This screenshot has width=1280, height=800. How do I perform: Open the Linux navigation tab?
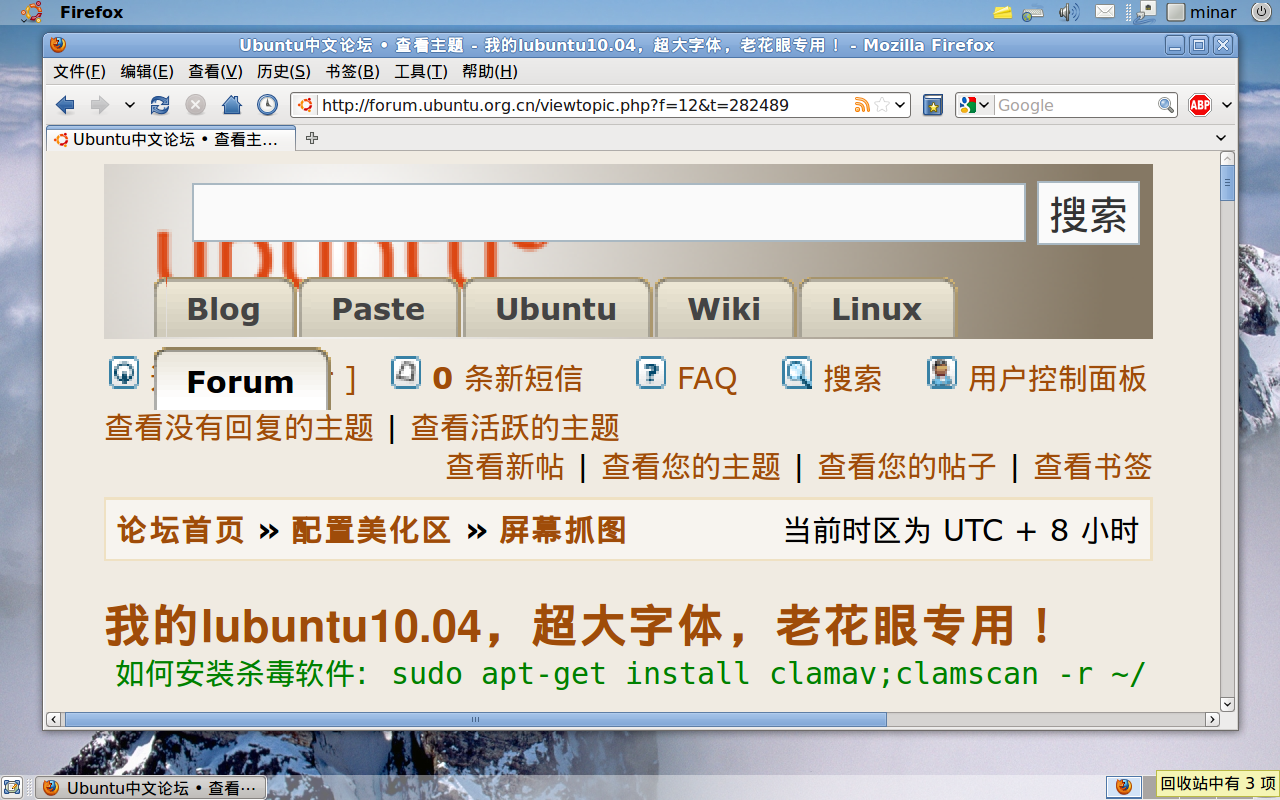(877, 309)
